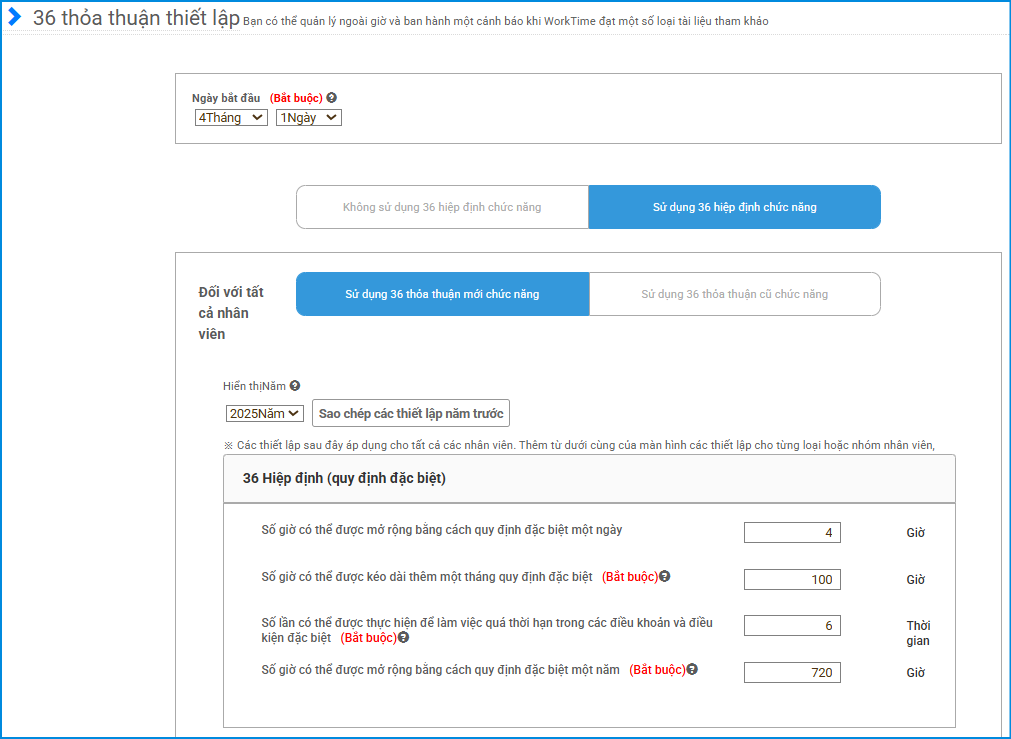Choose Sử dụng 36 thỏa thuận mới chức năng
1011x739 pixels.
pyautogui.click(x=442, y=294)
